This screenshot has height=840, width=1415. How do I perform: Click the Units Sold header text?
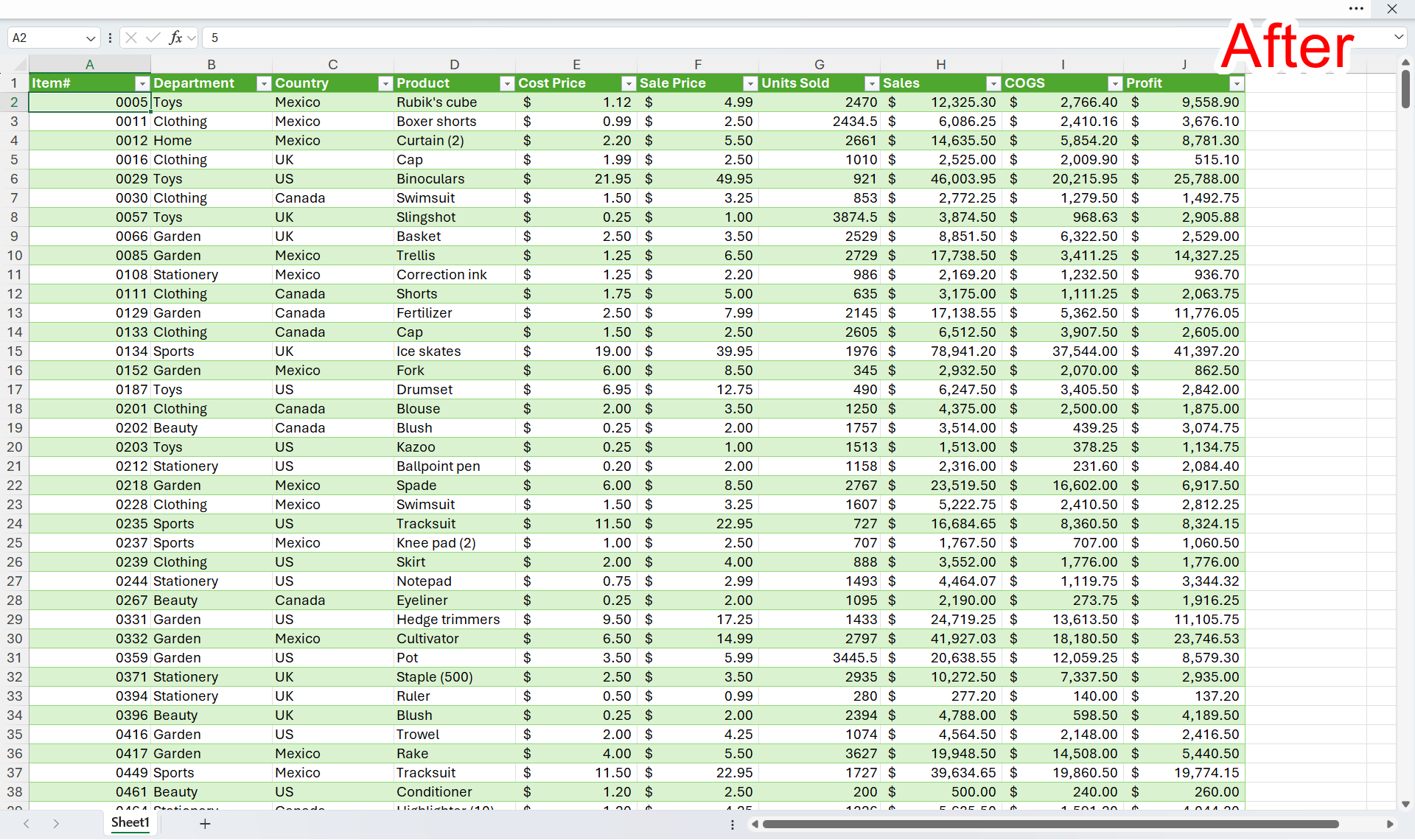click(x=795, y=83)
